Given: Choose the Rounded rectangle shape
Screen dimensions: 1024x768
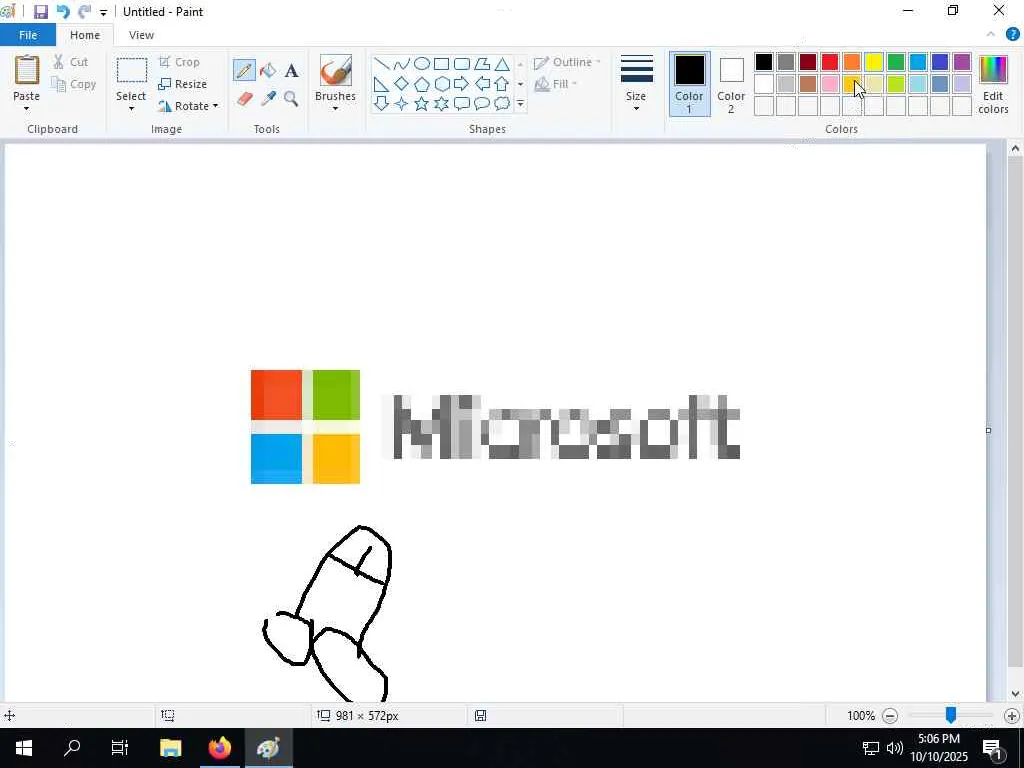Looking at the screenshot, I should point(462,64).
